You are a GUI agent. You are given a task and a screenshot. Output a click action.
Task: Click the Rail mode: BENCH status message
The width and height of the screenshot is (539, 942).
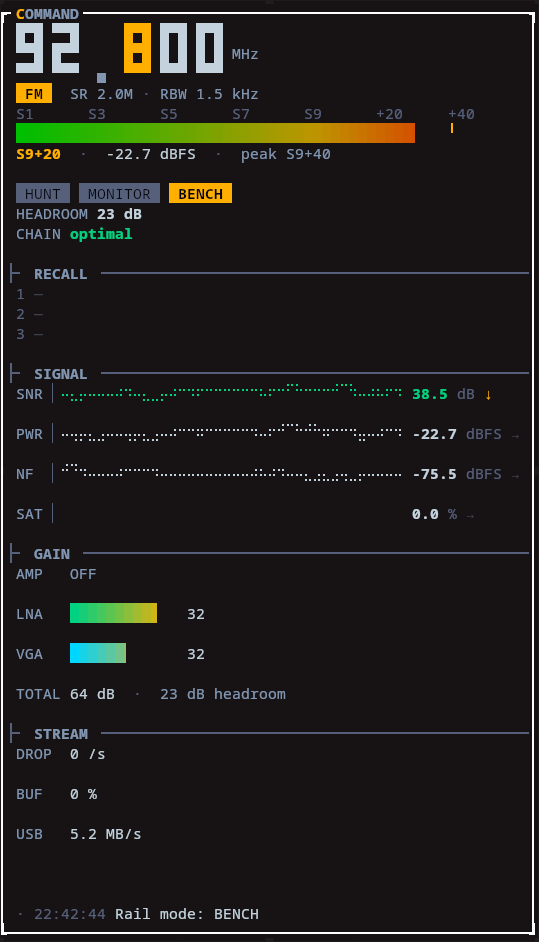coord(187,914)
